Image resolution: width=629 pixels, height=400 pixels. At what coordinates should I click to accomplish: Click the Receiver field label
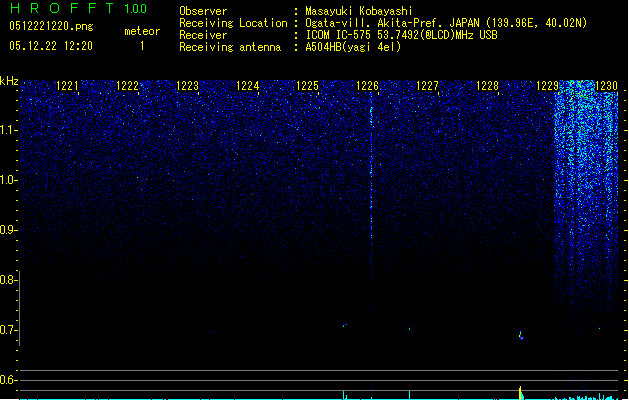tap(203, 35)
